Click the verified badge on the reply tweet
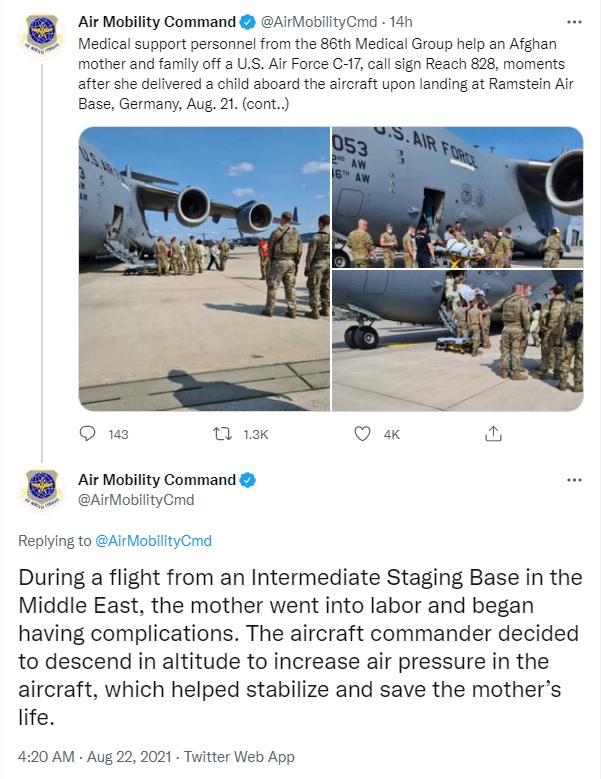601x779 pixels. [x=248, y=480]
